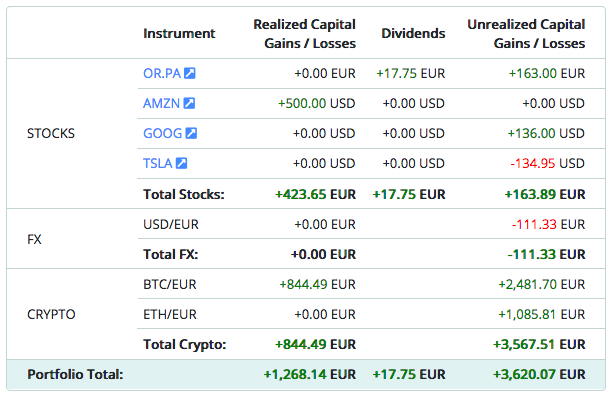Select the CRYPTO category label
Screen dimensions: 614x400
[x=51, y=314]
